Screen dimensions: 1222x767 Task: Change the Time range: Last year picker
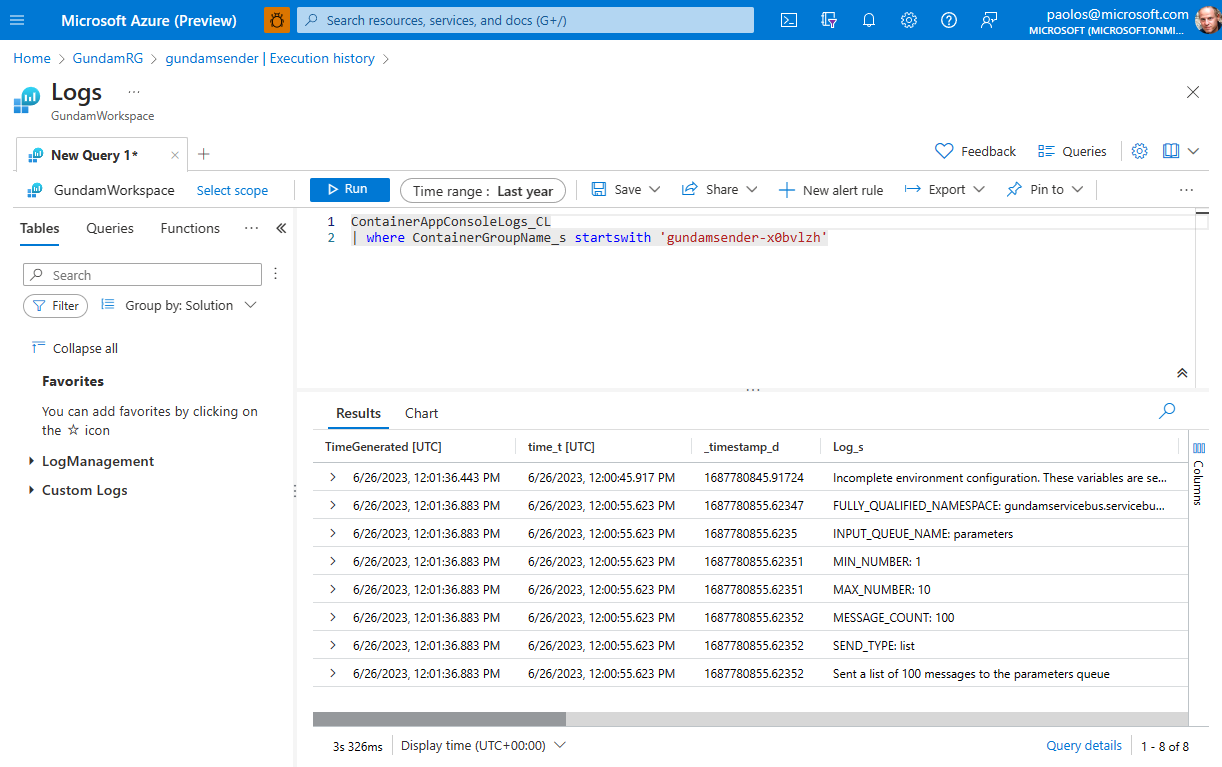[483, 191]
